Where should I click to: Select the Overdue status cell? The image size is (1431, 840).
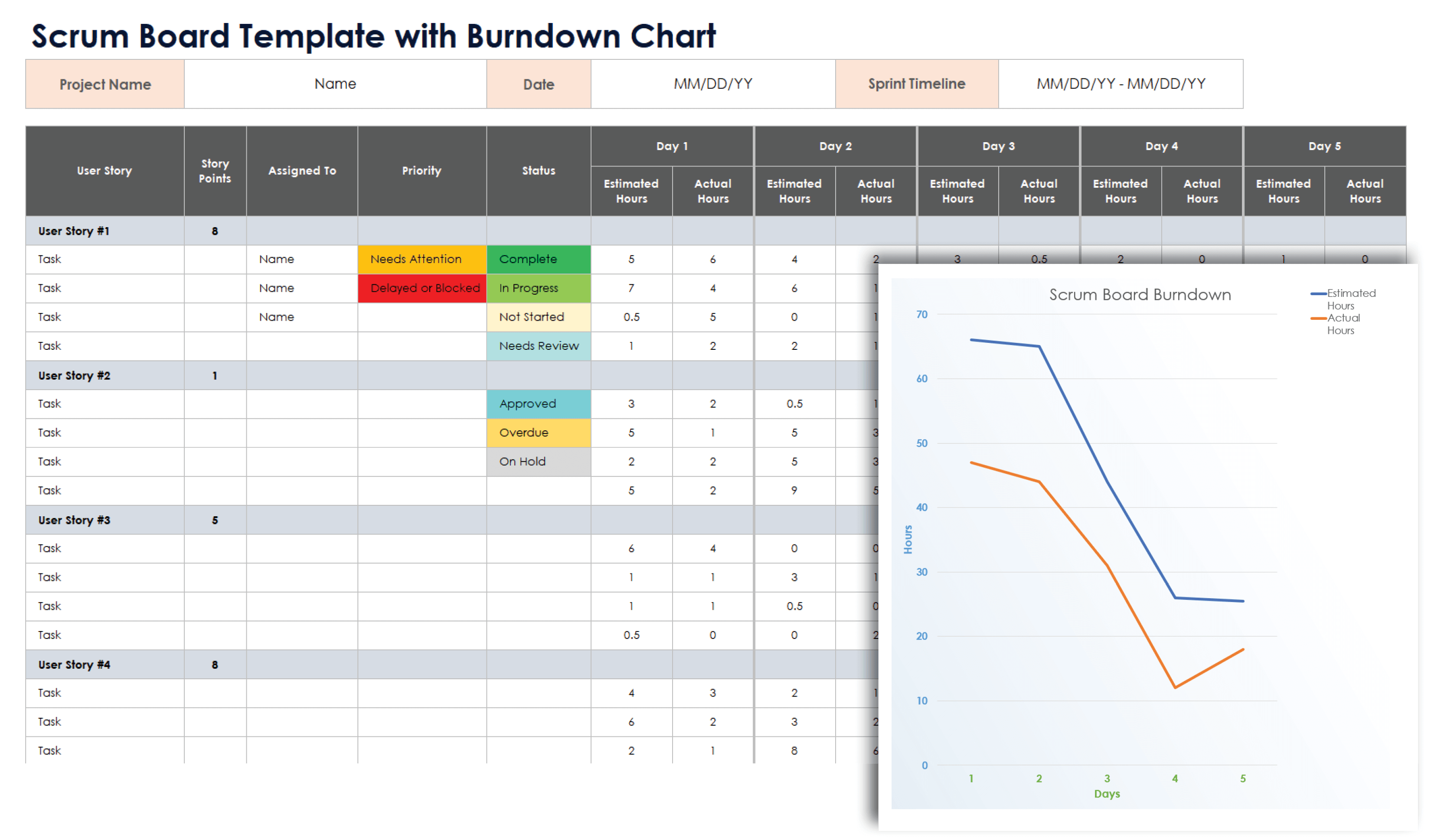(x=538, y=433)
